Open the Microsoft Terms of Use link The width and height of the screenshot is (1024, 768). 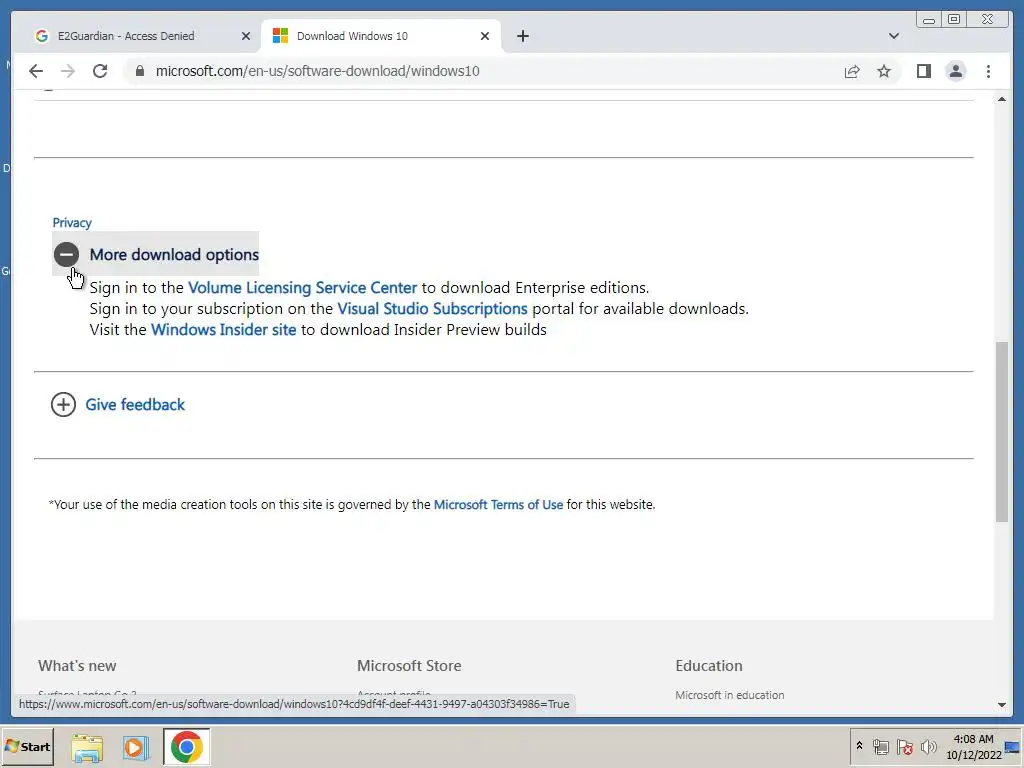point(498,504)
